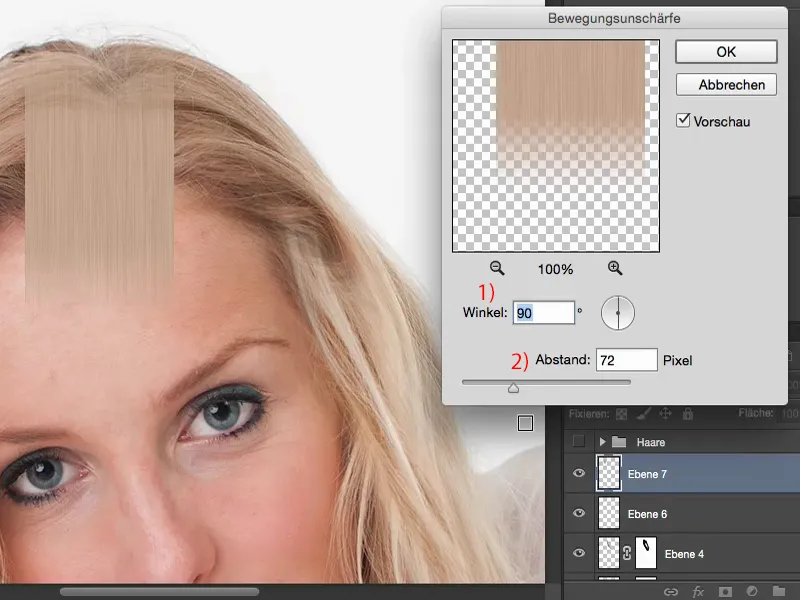
Task: Click the Haare group folder icon
Action: 619,442
